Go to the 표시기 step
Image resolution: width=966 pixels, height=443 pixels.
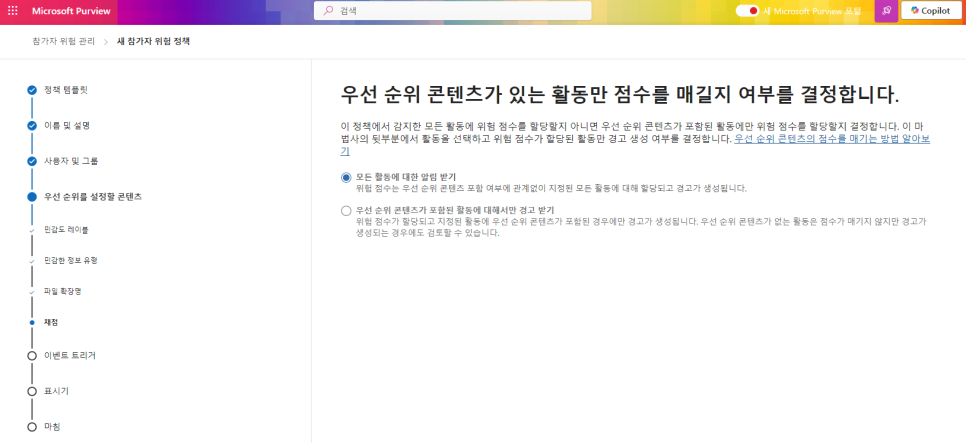55,391
